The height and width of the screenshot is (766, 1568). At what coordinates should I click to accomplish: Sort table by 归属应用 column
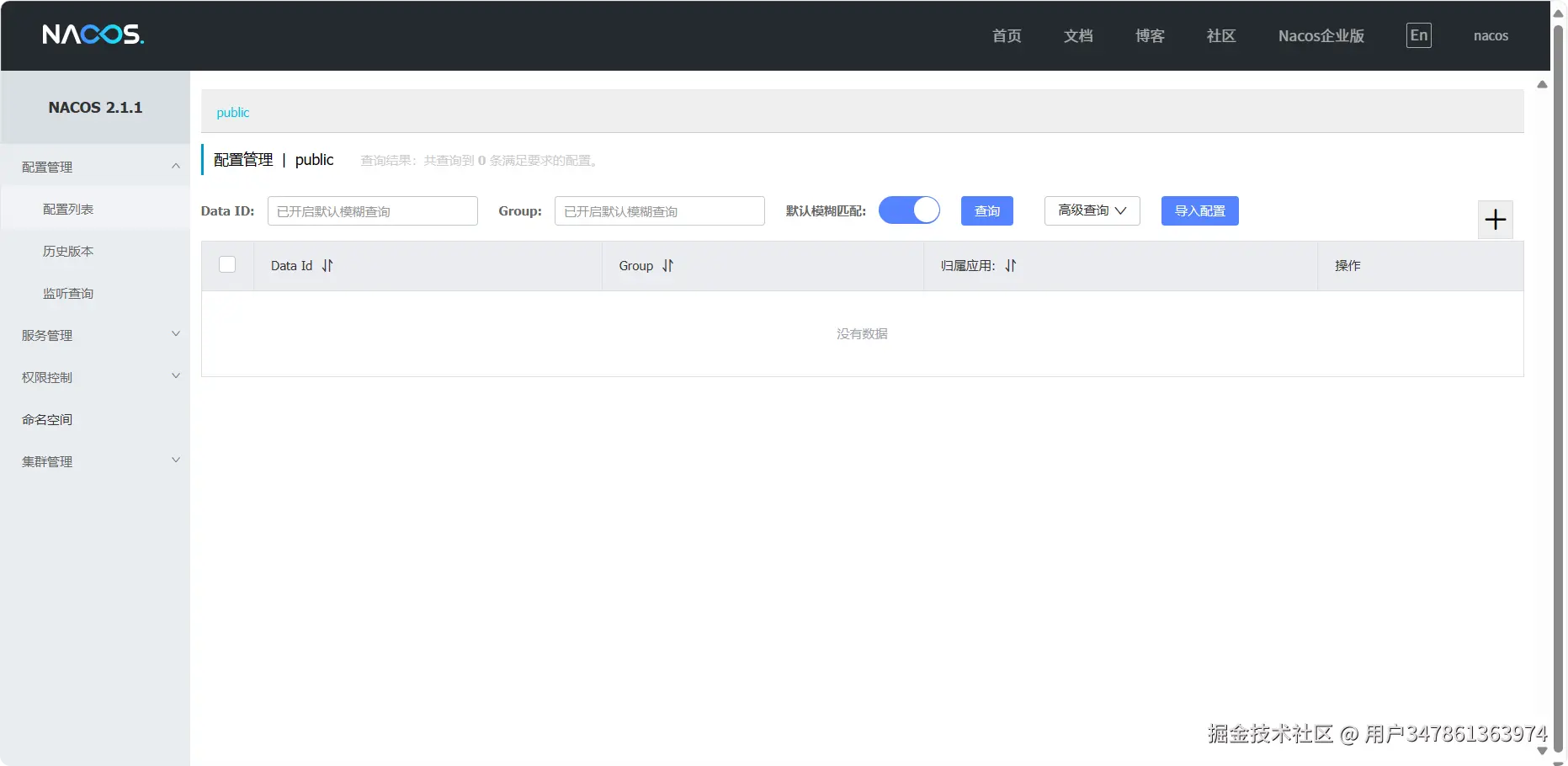tap(1011, 266)
